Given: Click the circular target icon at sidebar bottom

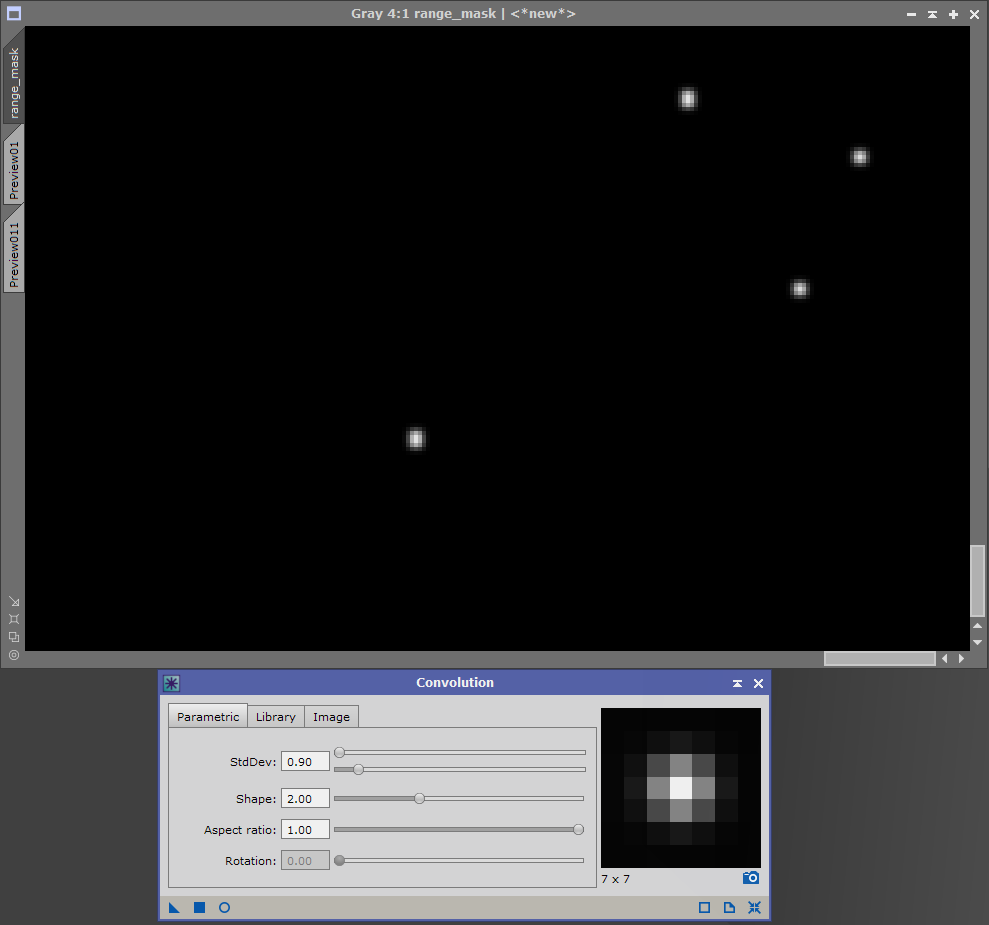Looking at the screenshot, I should pyautogui.click(x=14, y=655).
